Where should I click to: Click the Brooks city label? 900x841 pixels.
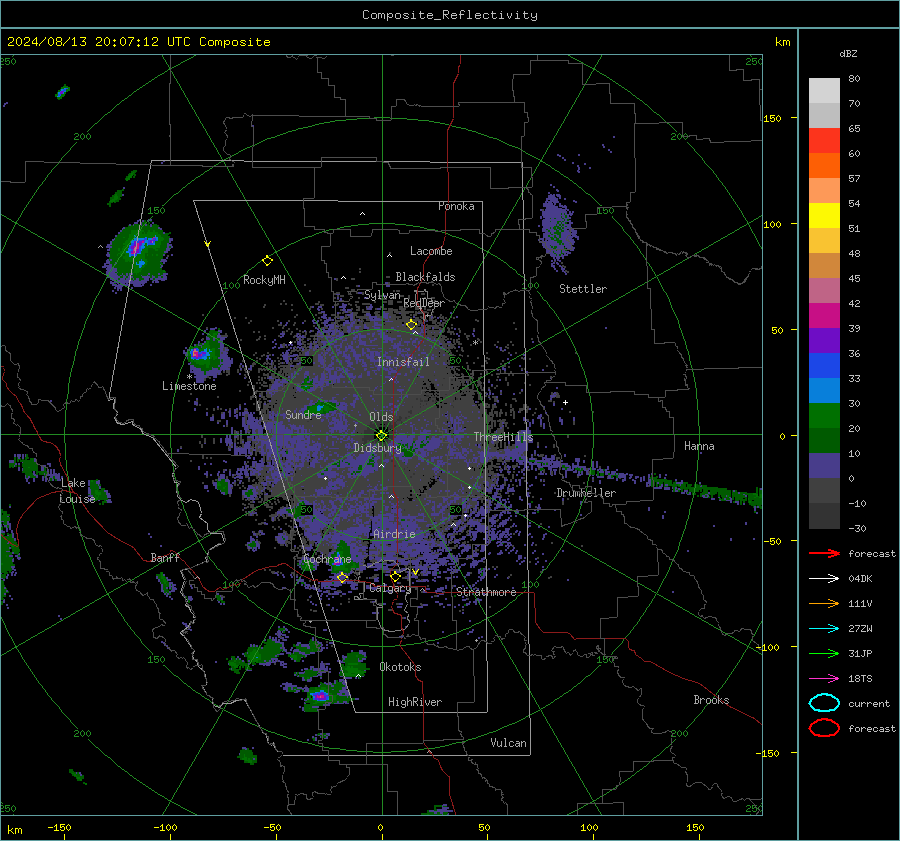pos(711,700)
